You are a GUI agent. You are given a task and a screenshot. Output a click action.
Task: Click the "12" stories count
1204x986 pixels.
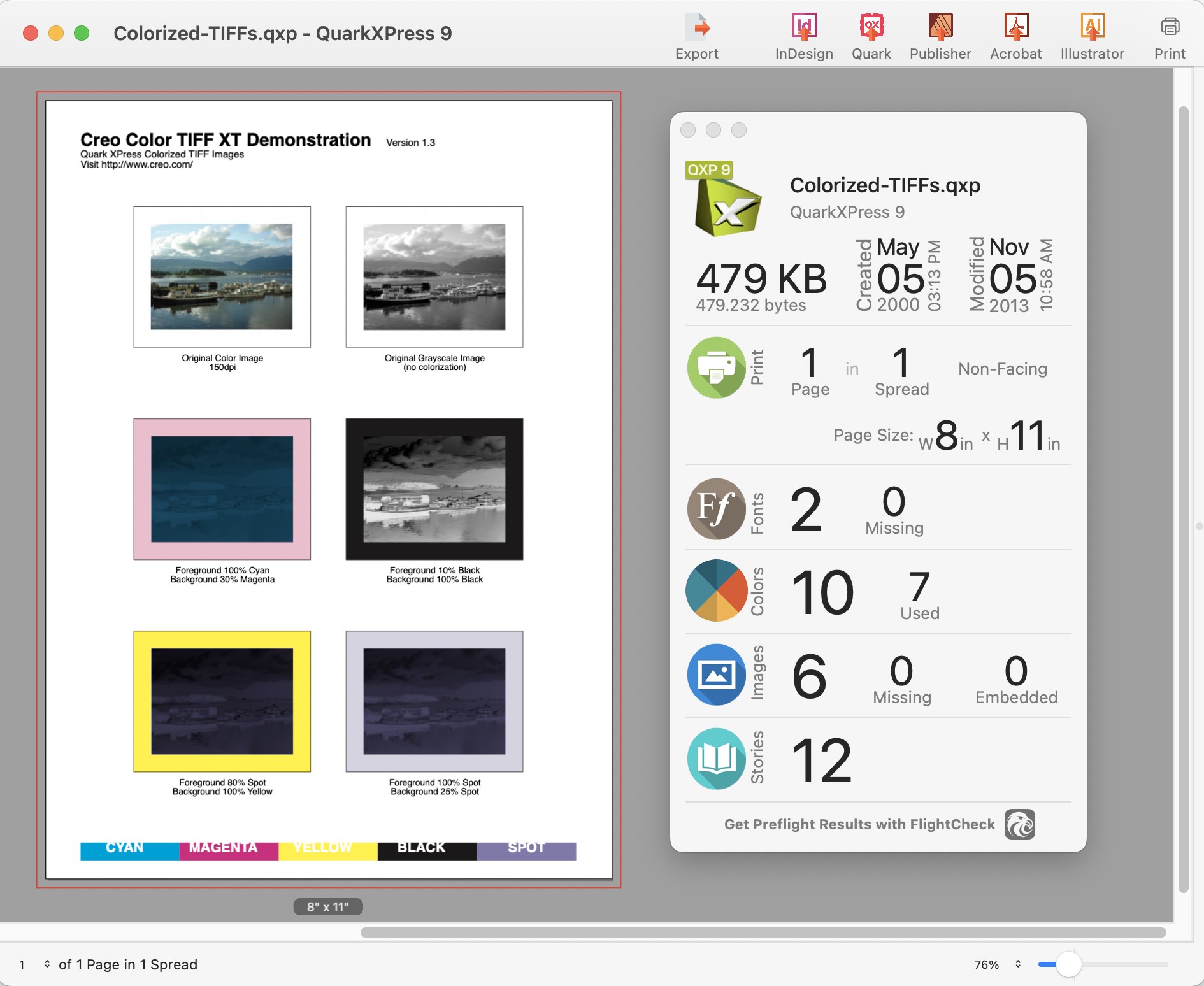[822, 760]
